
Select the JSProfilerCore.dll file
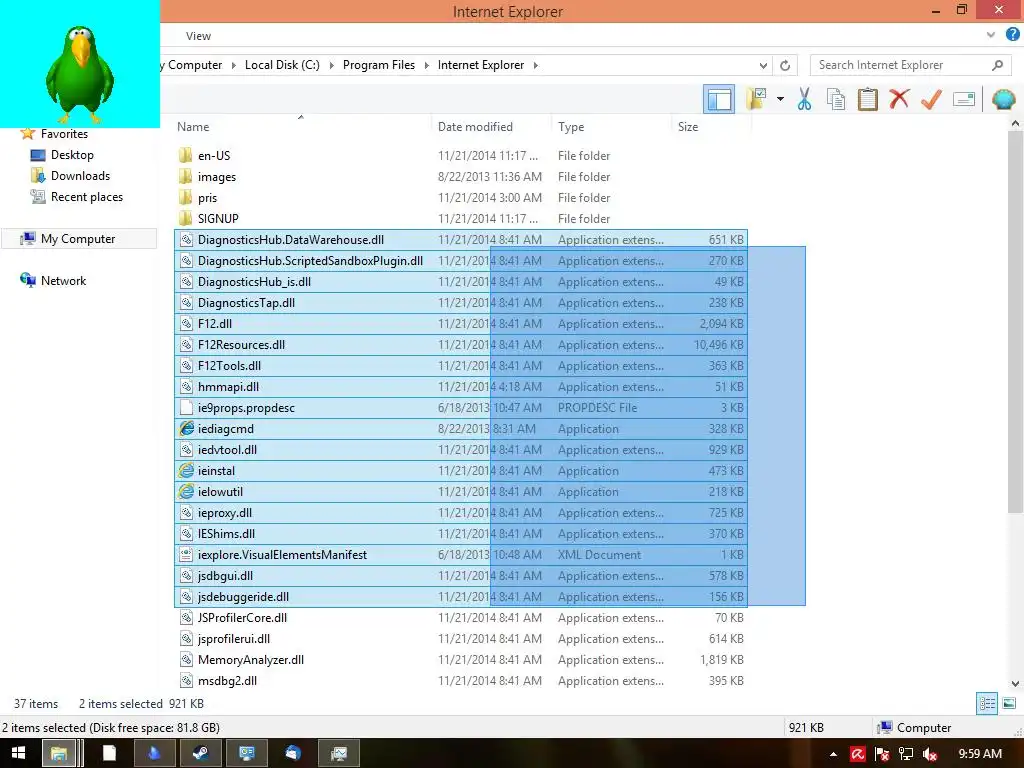[242, 618]
